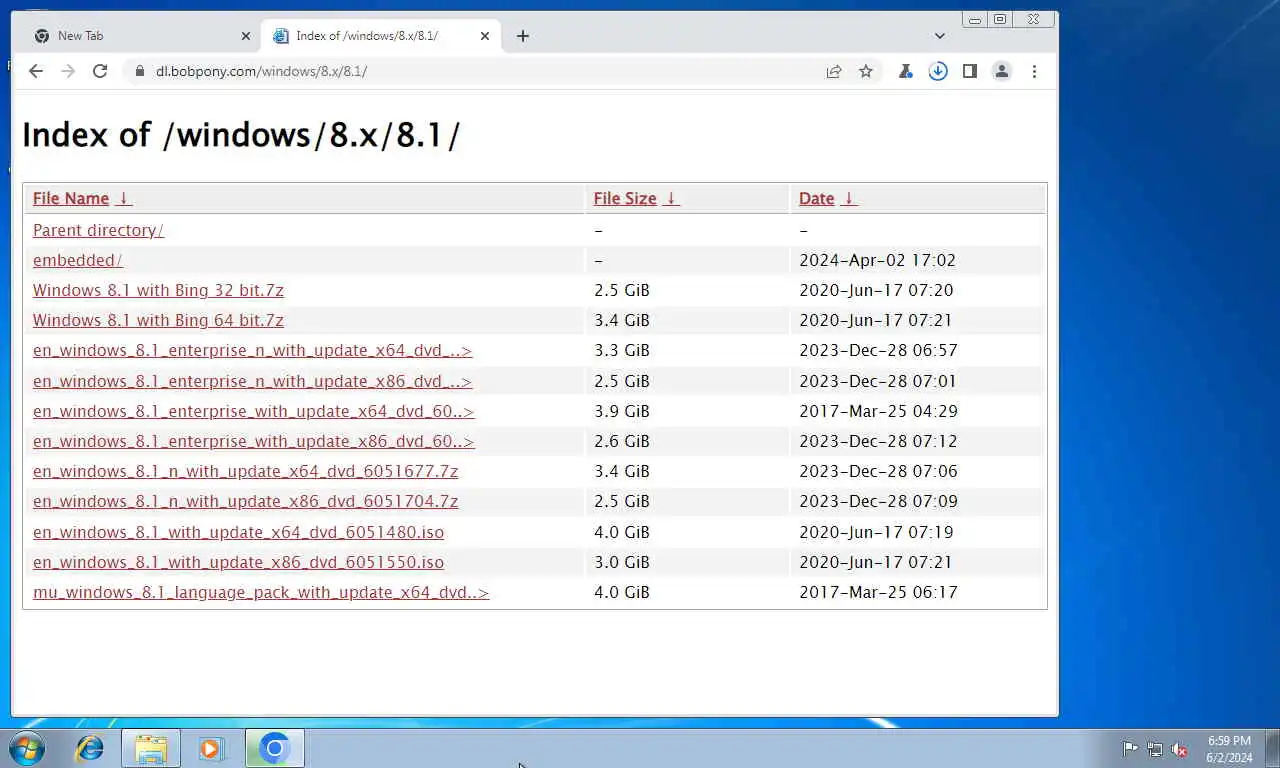Open en_windows_8.1_enterprise_with_update_x86 link
Viewport: 1280px width, 768px height.
(x=253, y=441)
